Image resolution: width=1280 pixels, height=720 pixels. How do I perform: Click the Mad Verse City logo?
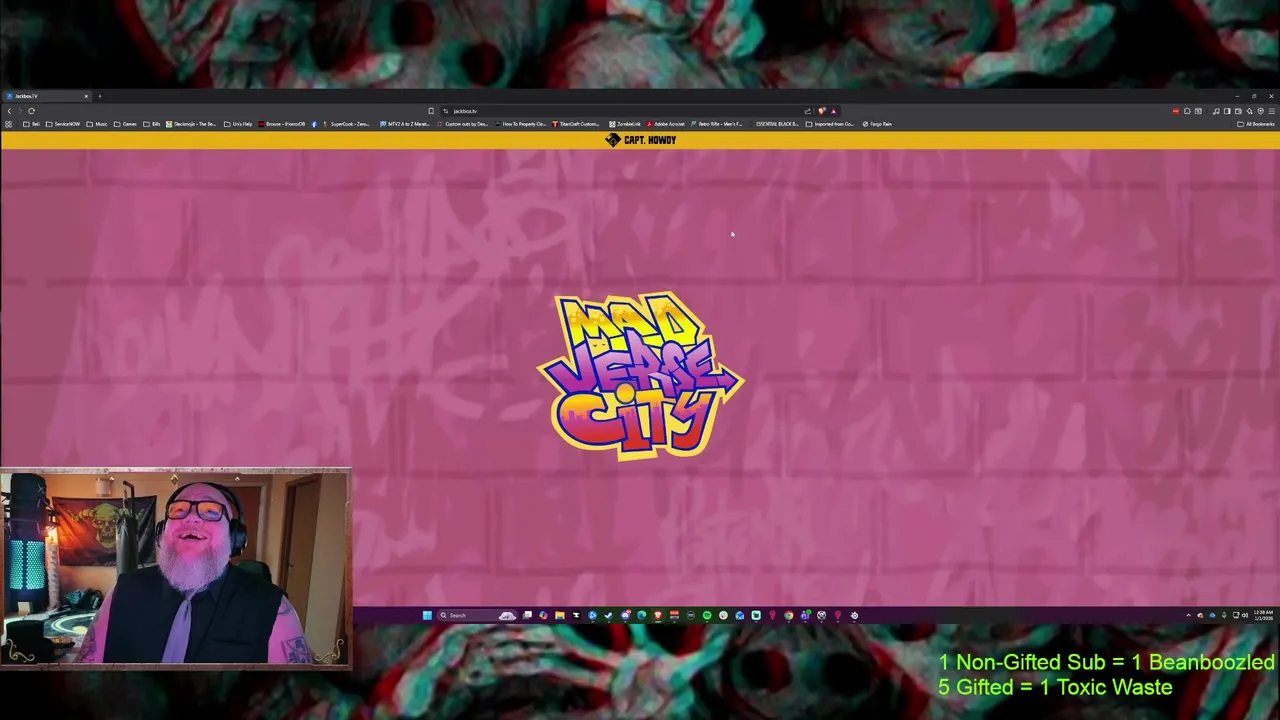[x=640, y=376]
